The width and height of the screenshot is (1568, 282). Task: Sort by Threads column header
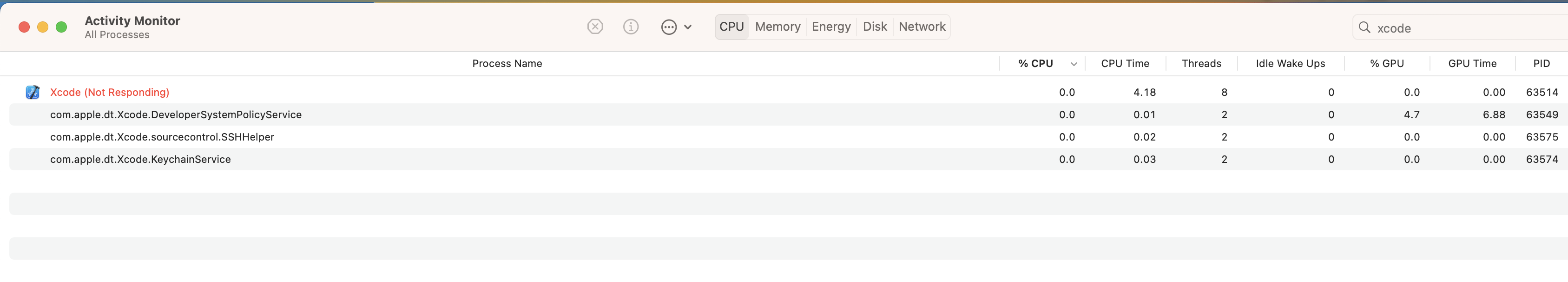[x=1201, y=63]
